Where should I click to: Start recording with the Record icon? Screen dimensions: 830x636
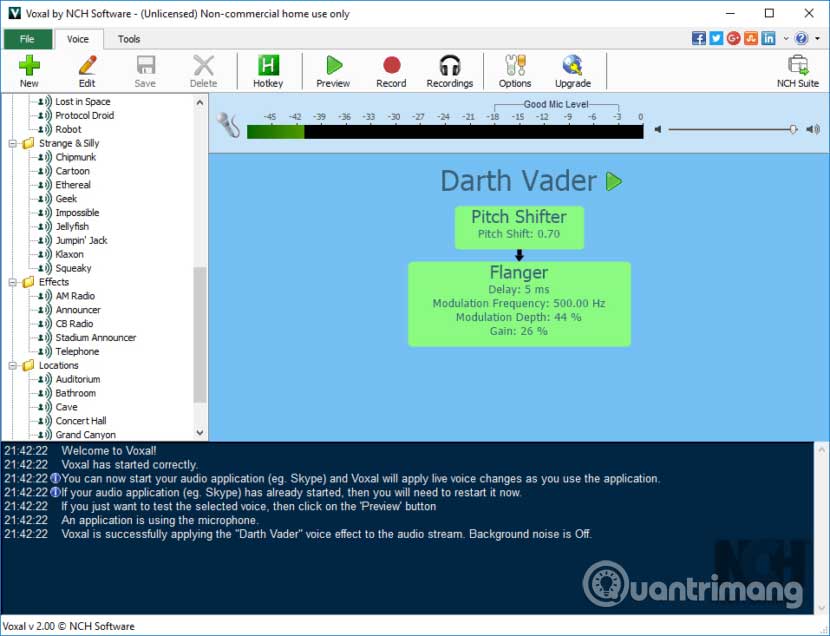click(x=391, y=70)
